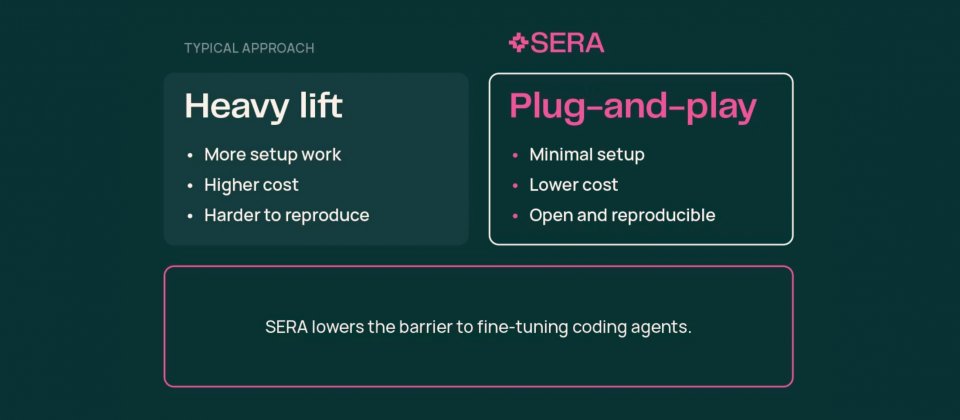Click the white bullet beside "Harder to reproduce"
This screenshot has height=420, width=960.
click(x=190, y=216)
